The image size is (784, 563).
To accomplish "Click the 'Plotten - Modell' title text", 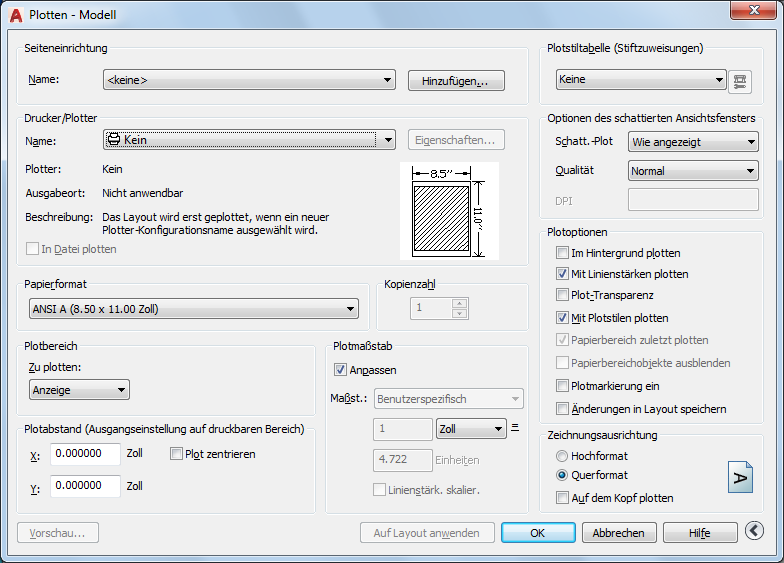I will [72, 15].
